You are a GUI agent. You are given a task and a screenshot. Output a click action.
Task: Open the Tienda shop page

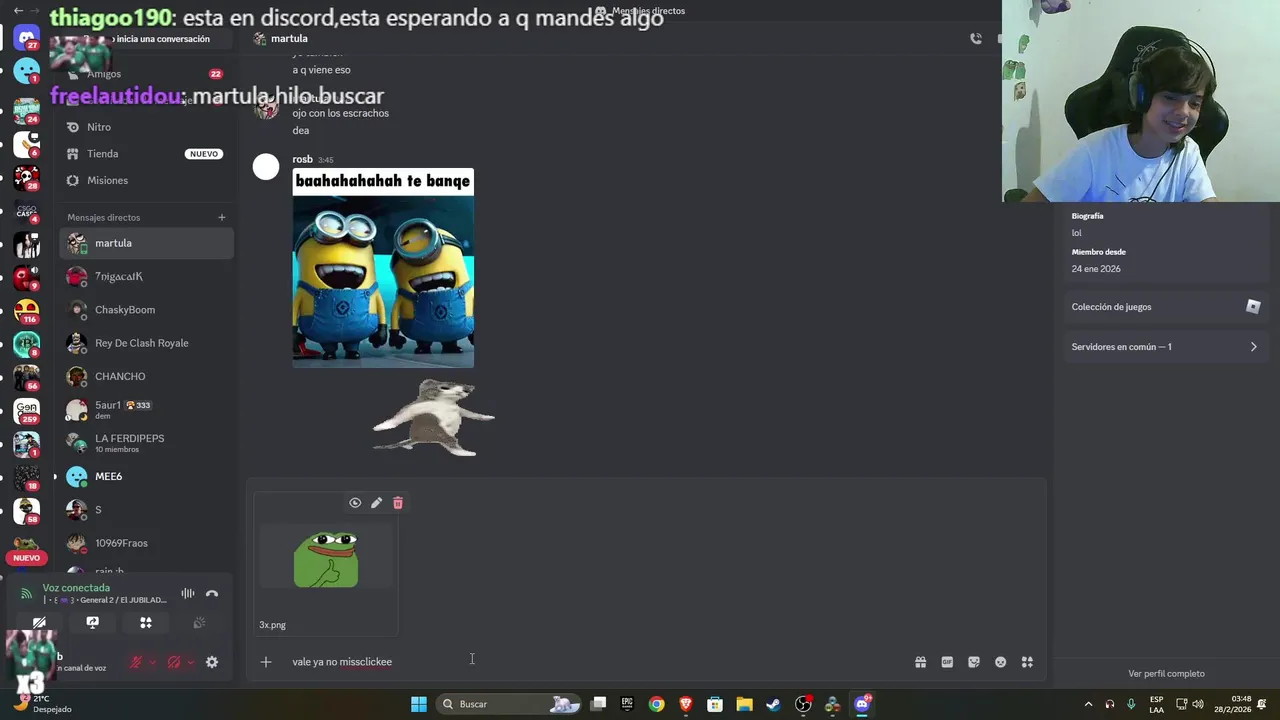point(147,154)
